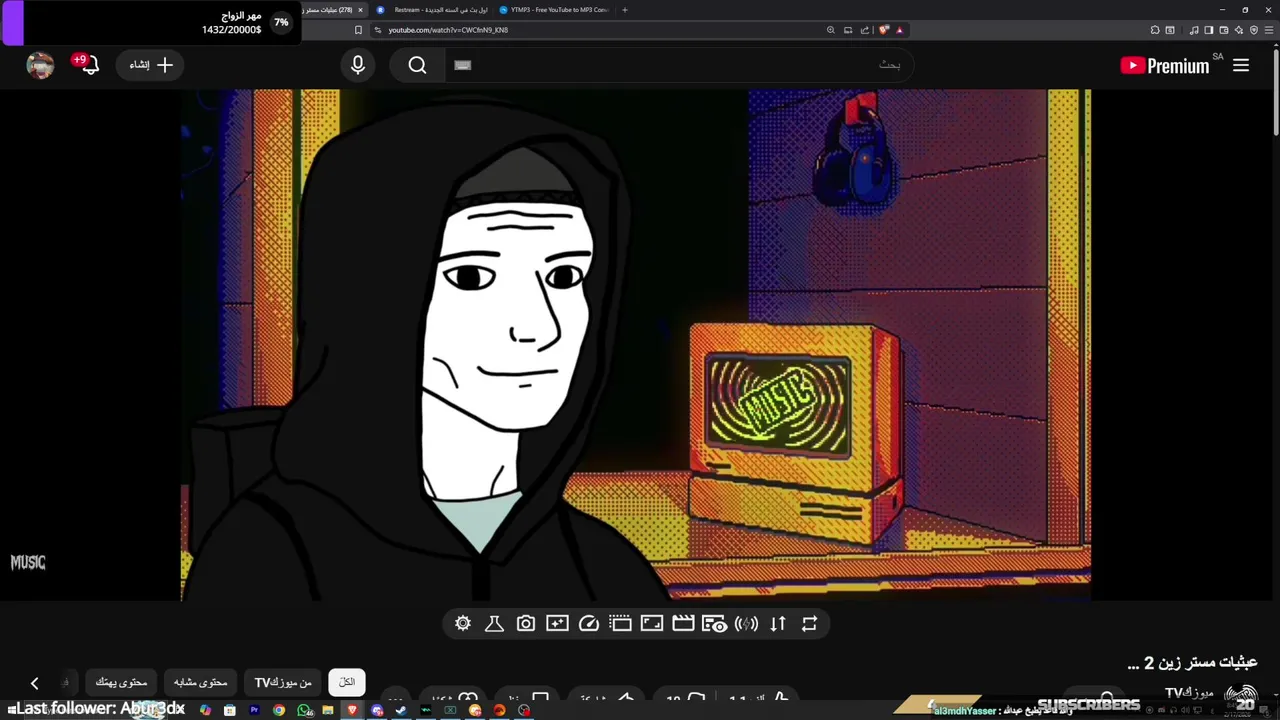Viewport: 1280px width, 720px height.
Task: Click page vertical scrollbar
Action: point(1275,90)
